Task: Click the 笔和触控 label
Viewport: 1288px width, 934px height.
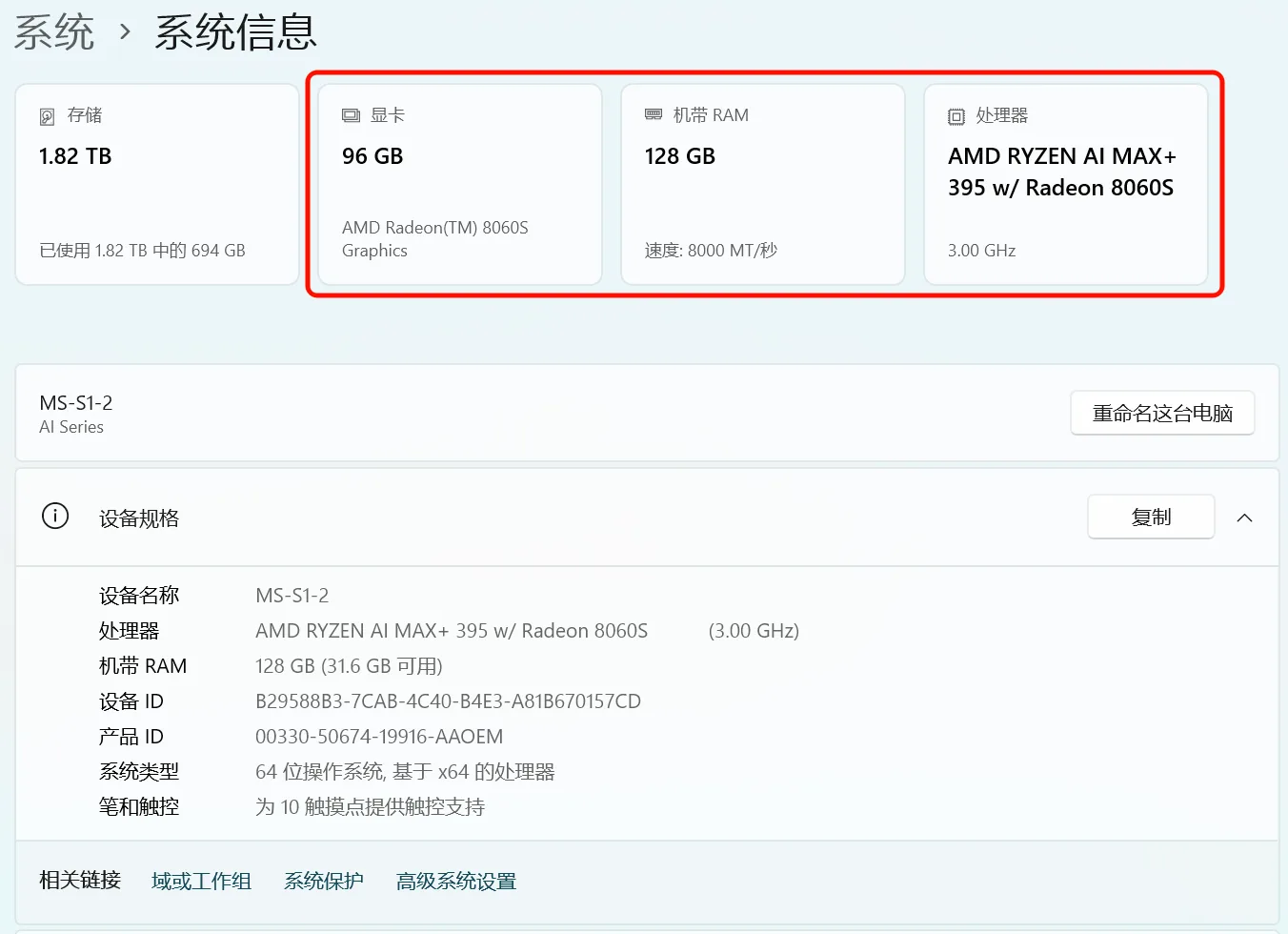Action: click(139, 807)
